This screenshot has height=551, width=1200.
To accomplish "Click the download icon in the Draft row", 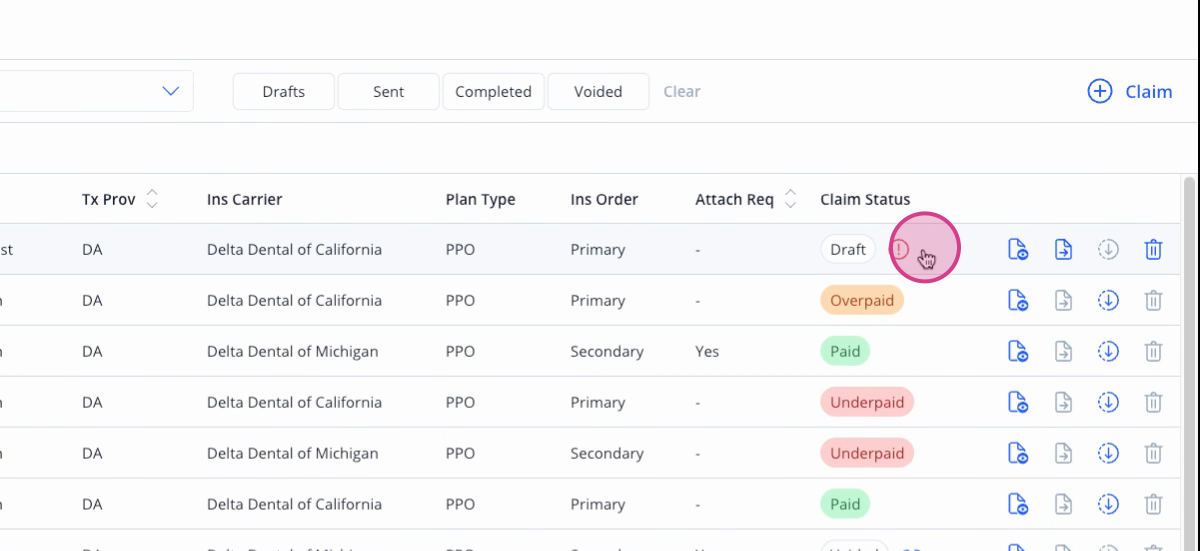I will tap(1108, 250).
